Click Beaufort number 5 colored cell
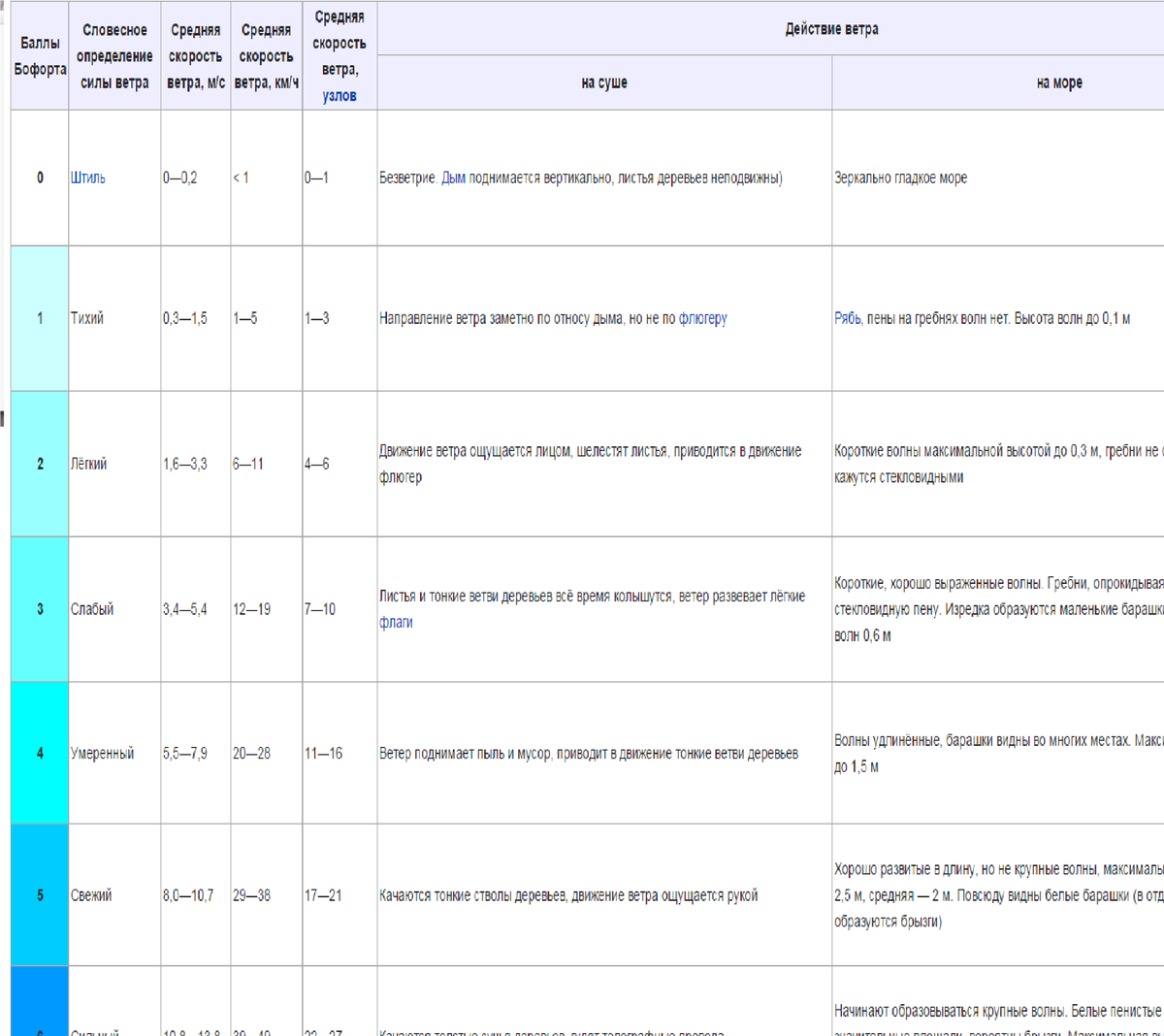This screenshot has width=1164, height=1036. (x=40, y=895)
